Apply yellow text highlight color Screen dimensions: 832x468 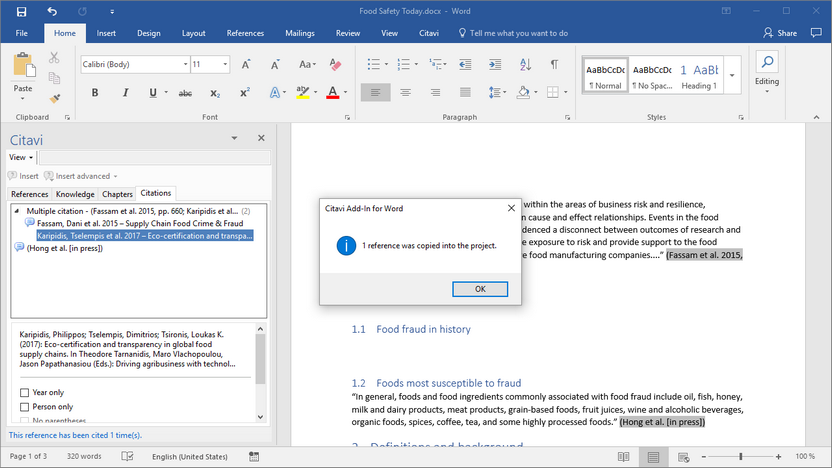[x=302, y=93]
